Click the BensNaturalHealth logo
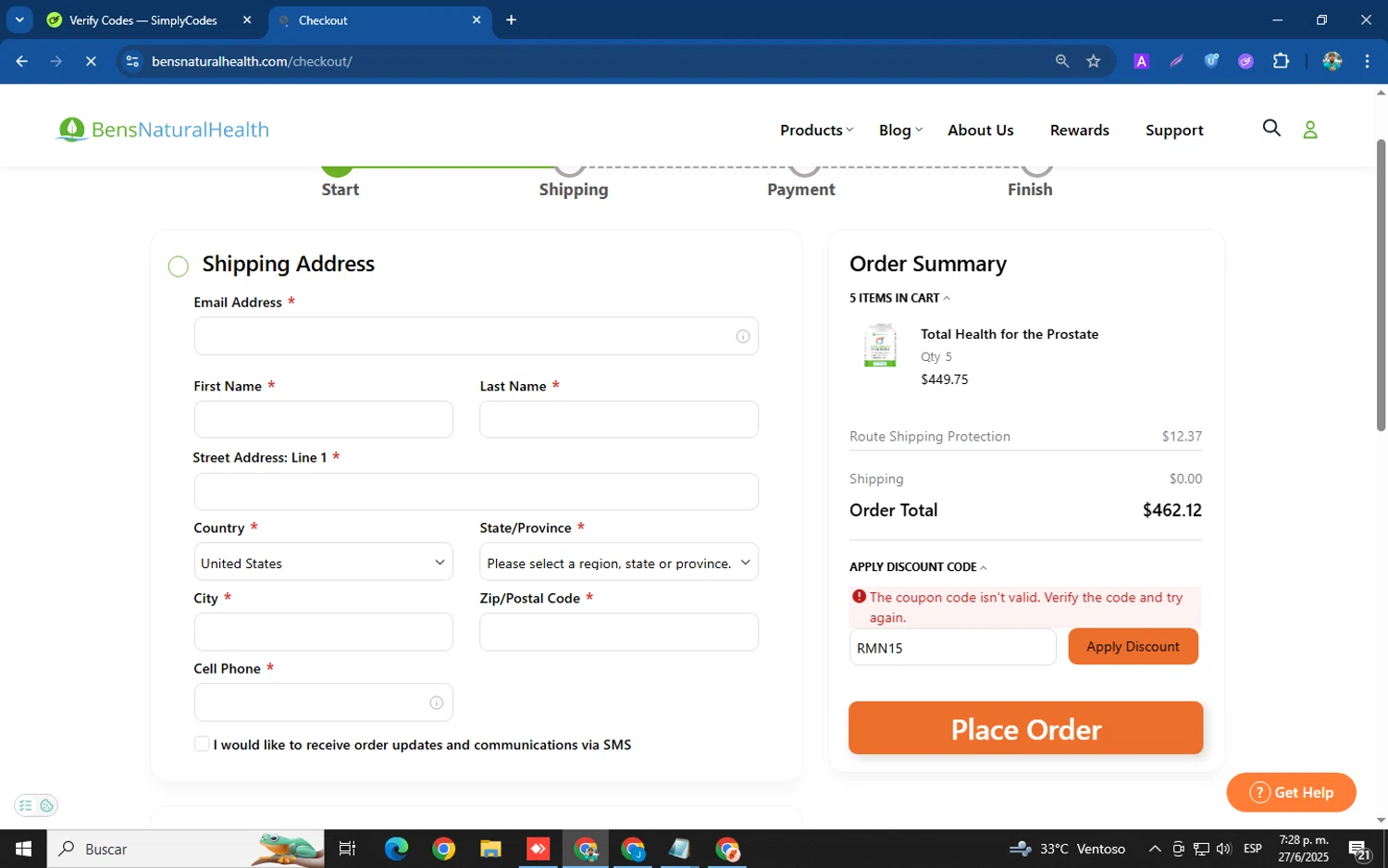The height and width of the screenshot is (868, 1388). (x=163, y=130)
